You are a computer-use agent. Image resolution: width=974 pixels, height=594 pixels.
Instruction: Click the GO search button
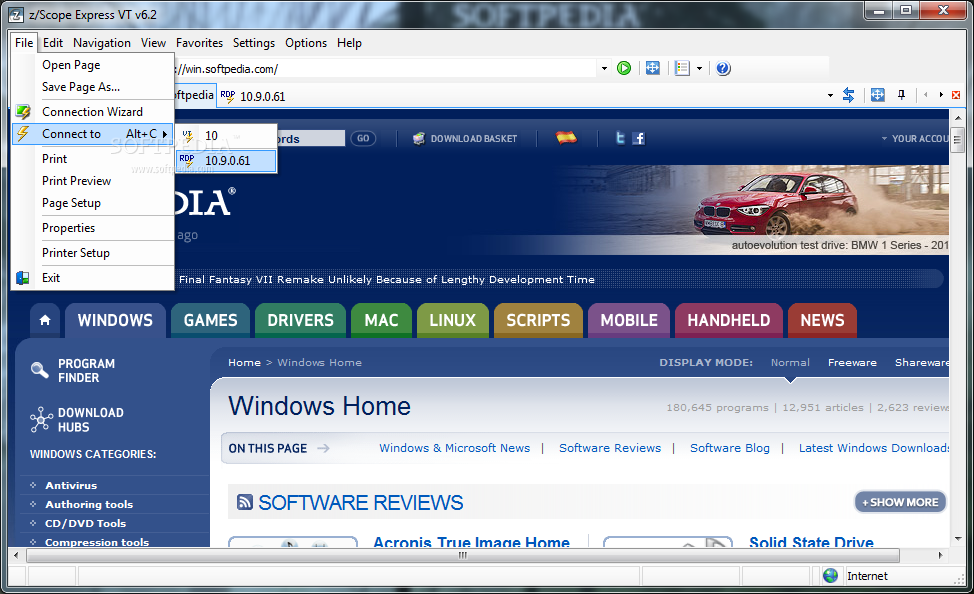tap(363, 139)
